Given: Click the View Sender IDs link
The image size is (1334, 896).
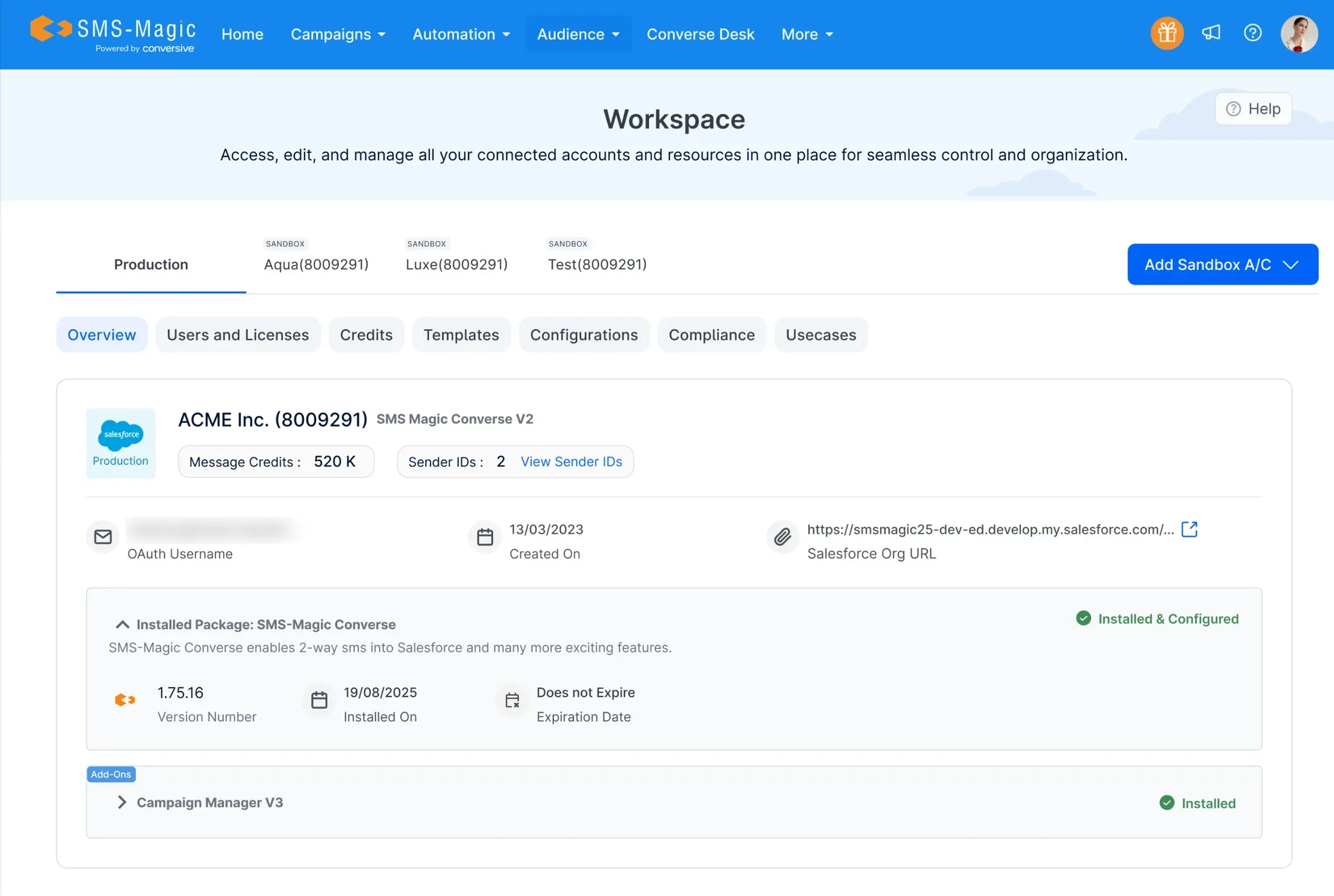Looking at the screenshot, I should click(571, 462).
